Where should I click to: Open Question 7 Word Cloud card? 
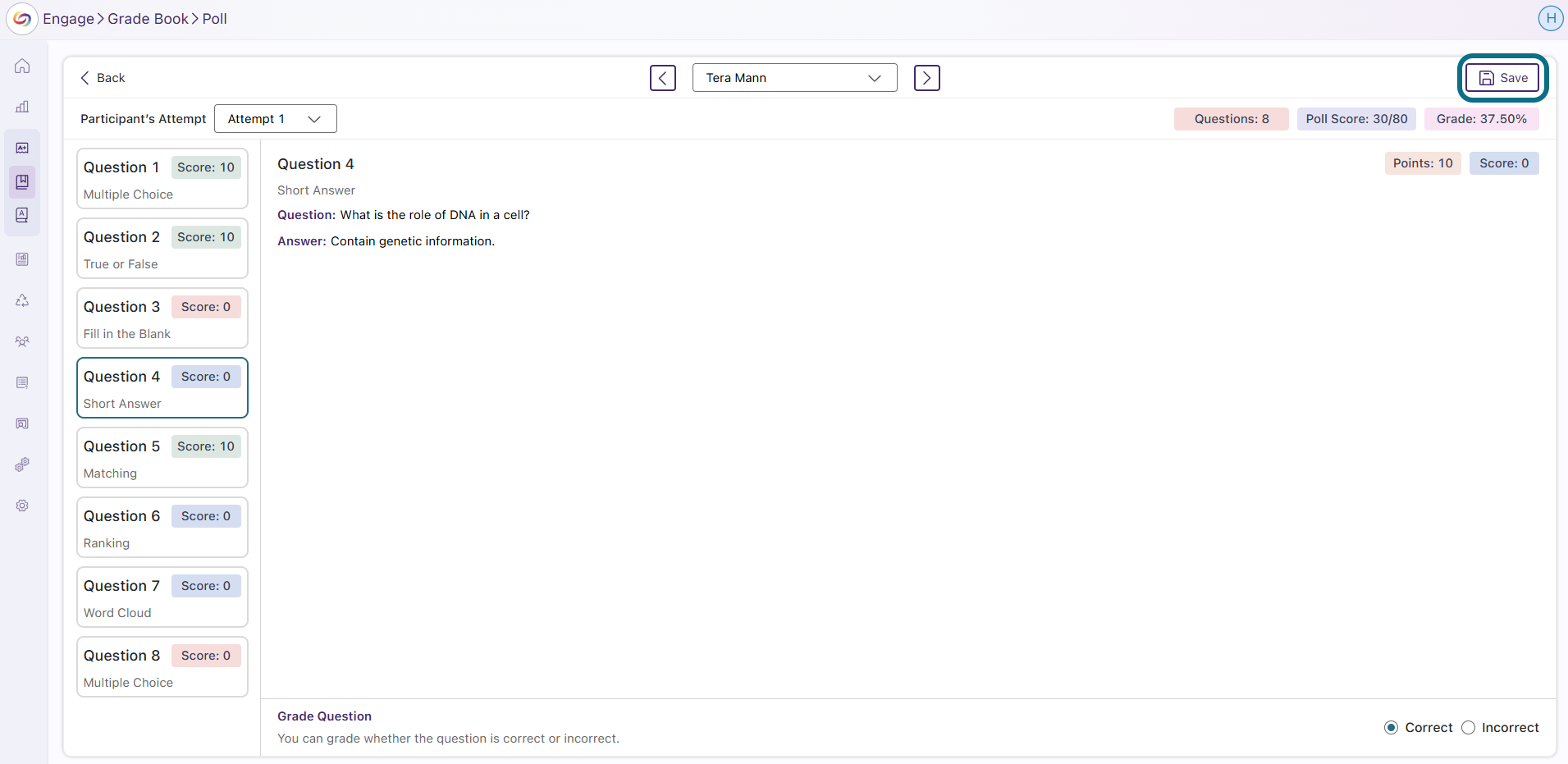[162, 597]
